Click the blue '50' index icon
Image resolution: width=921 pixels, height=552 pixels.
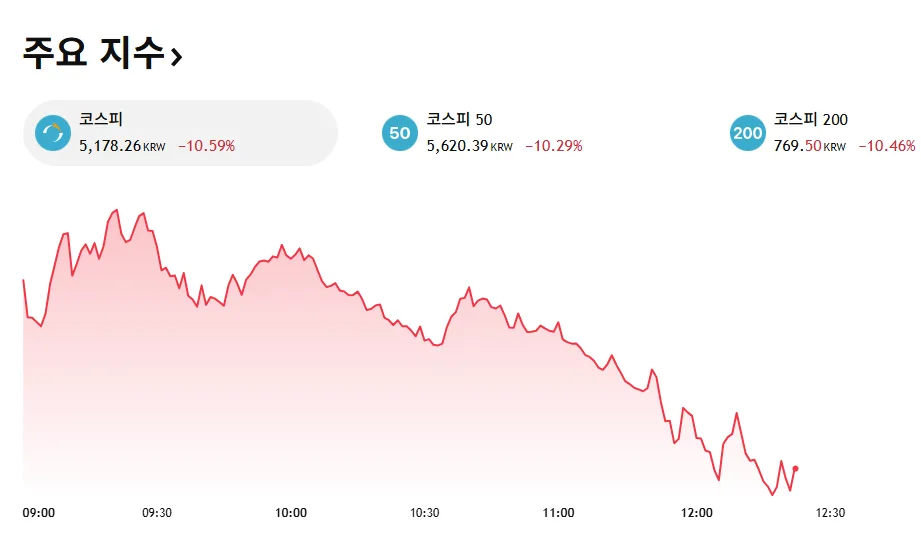click(400, 132)
